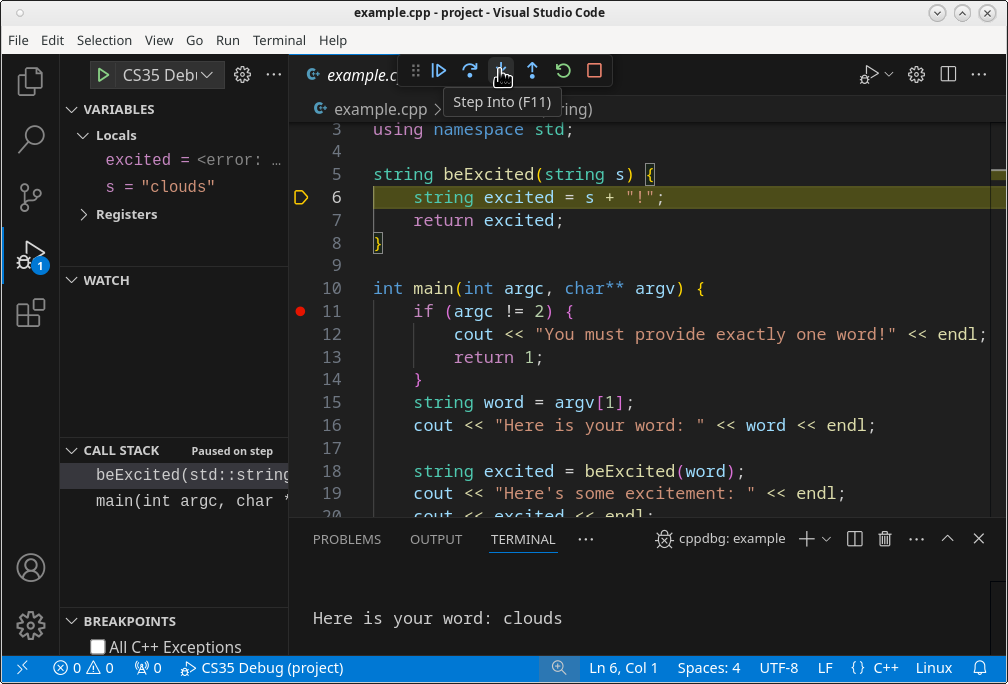Open the Run and Debug view
Screen dimensions: 1008x684
(x=30, y=255)
